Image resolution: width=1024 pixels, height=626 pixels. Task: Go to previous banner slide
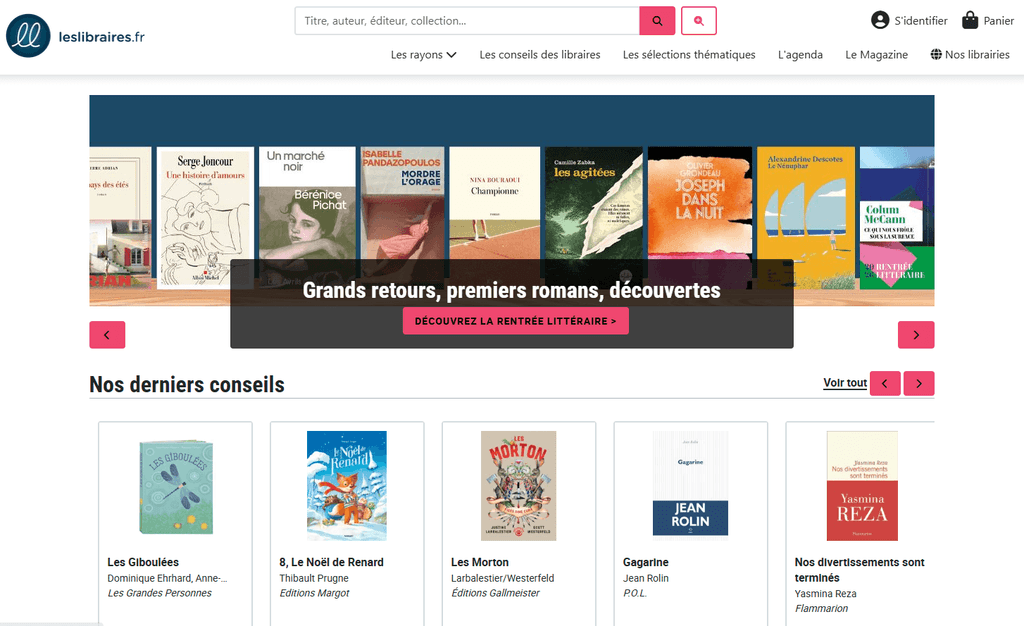click(107, 335)
